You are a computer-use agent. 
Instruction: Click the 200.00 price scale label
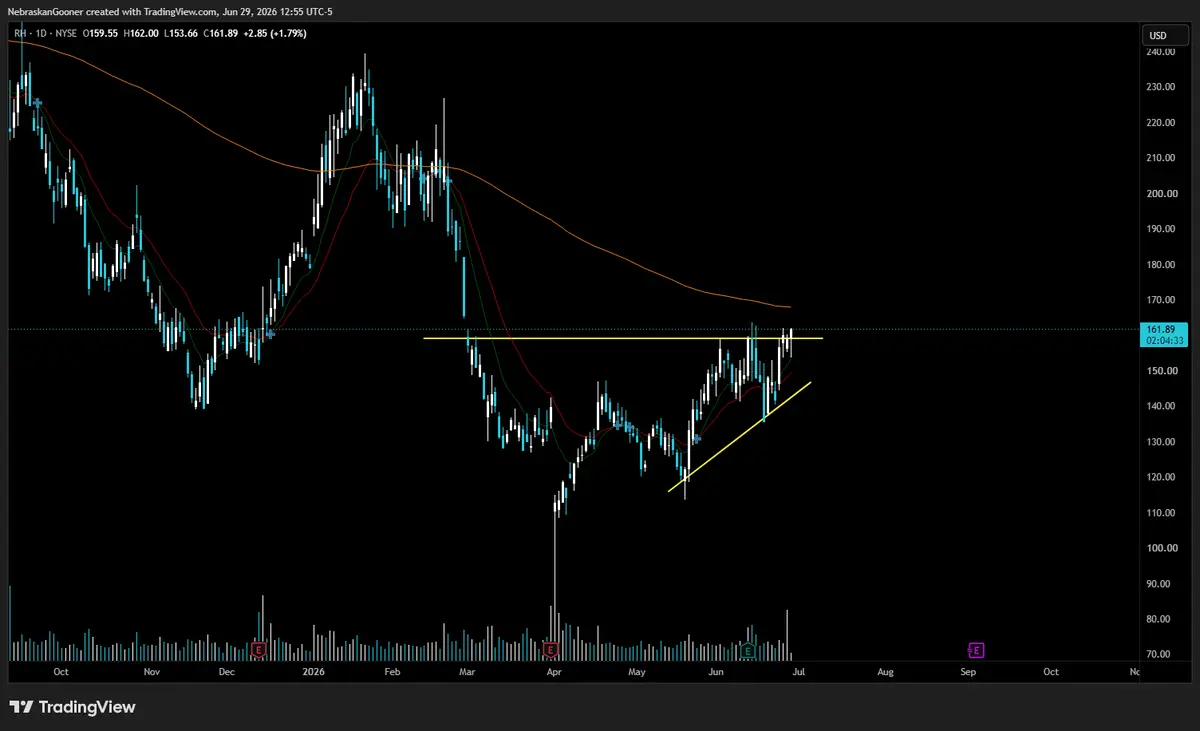click(1162, 194)
